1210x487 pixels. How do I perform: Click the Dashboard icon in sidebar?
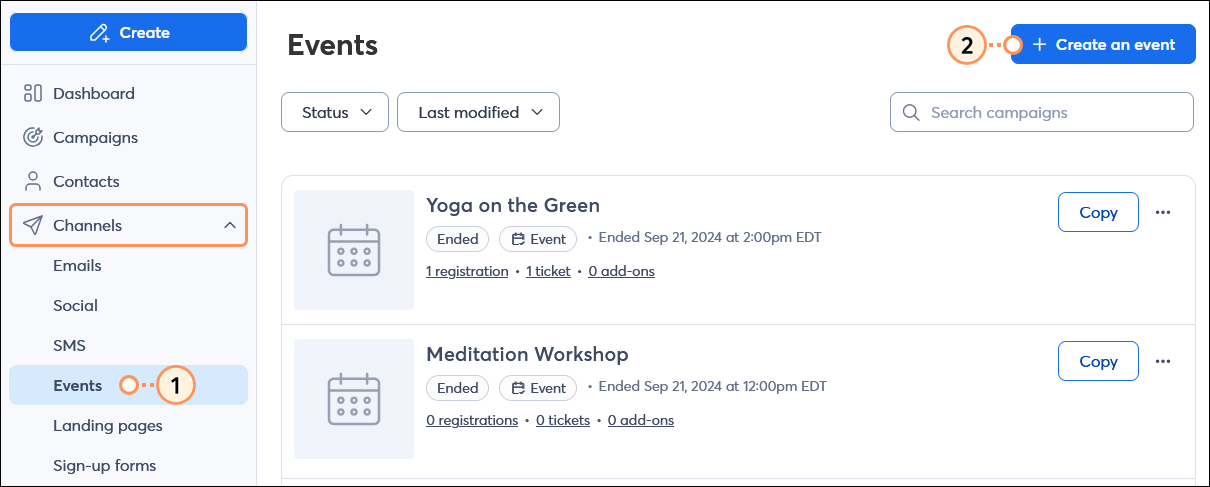coord(33,94)
